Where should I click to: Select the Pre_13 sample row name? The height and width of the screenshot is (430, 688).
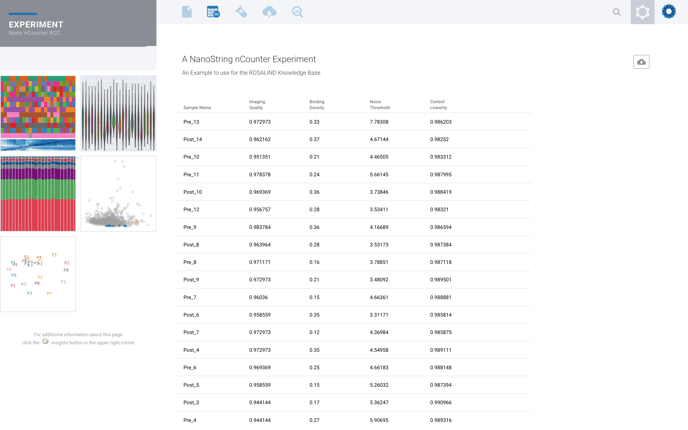click(191, 122)
